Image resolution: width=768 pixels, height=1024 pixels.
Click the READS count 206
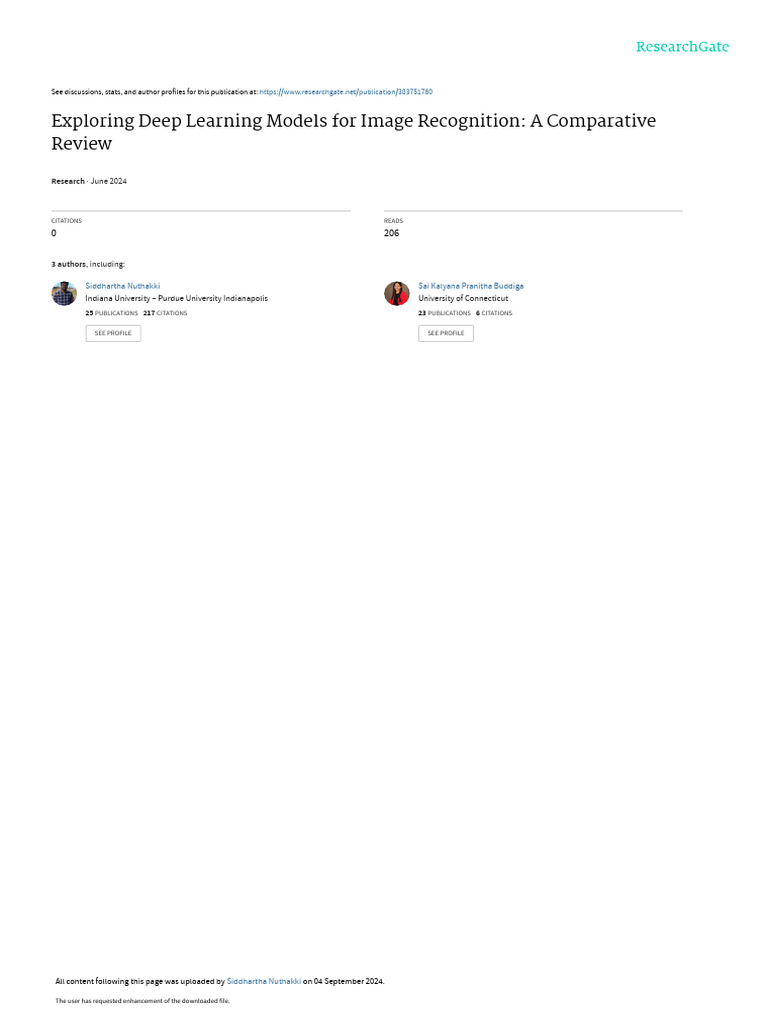tap(391, 233)
